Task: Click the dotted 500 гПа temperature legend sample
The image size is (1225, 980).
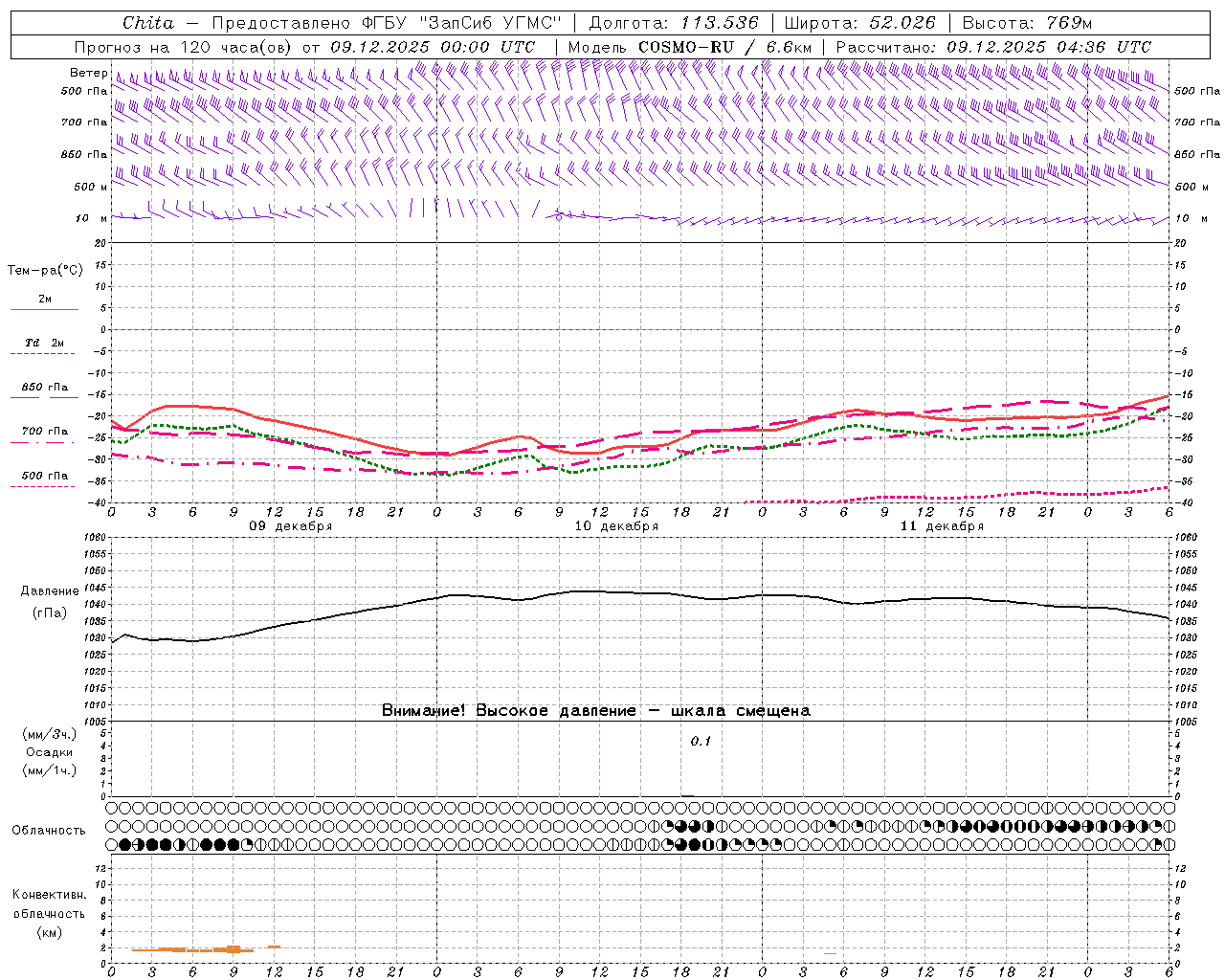Action: click(x=42, y=486)
